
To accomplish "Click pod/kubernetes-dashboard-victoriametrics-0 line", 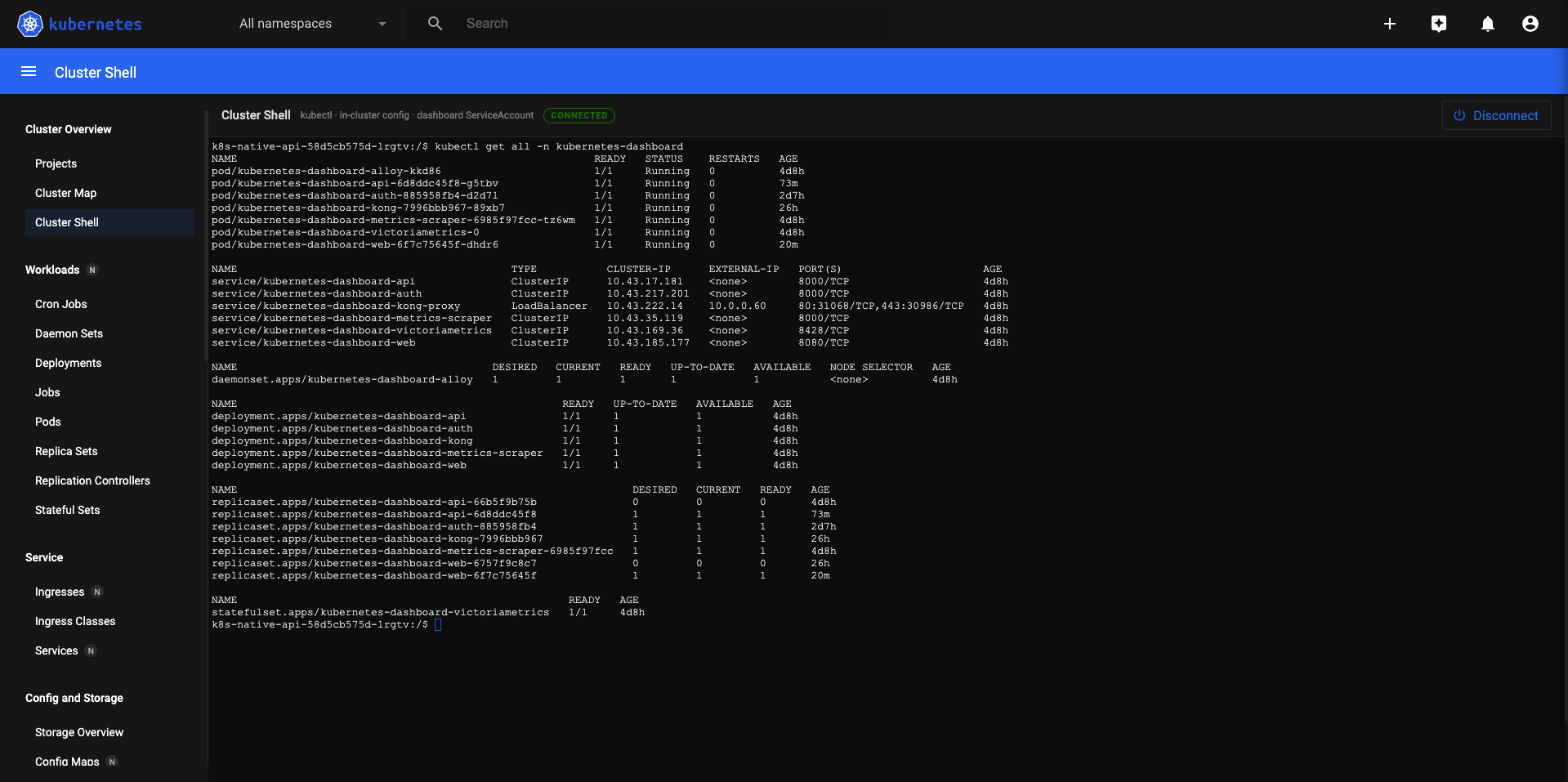I will (x=508, y=233).
